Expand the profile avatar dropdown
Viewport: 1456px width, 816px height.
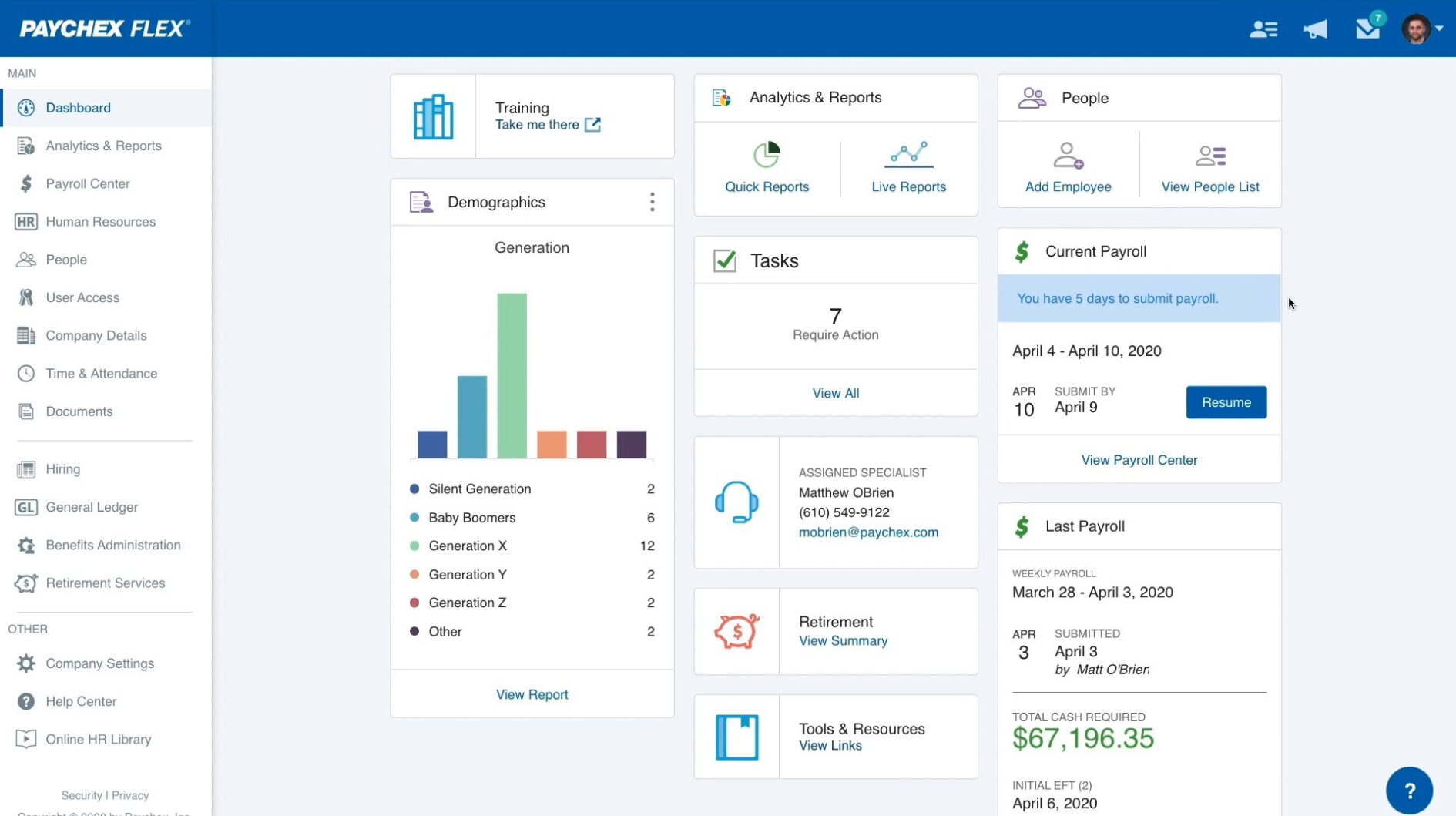(1422, 29)
